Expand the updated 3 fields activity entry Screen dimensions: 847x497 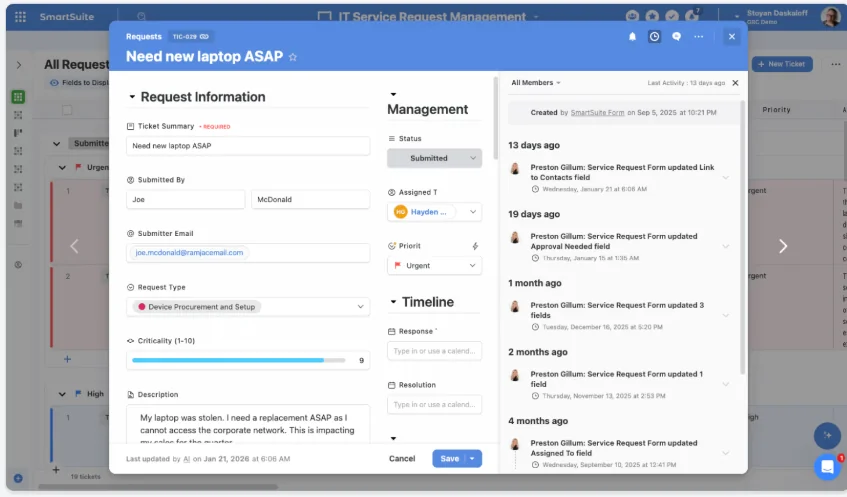point(725,315)
